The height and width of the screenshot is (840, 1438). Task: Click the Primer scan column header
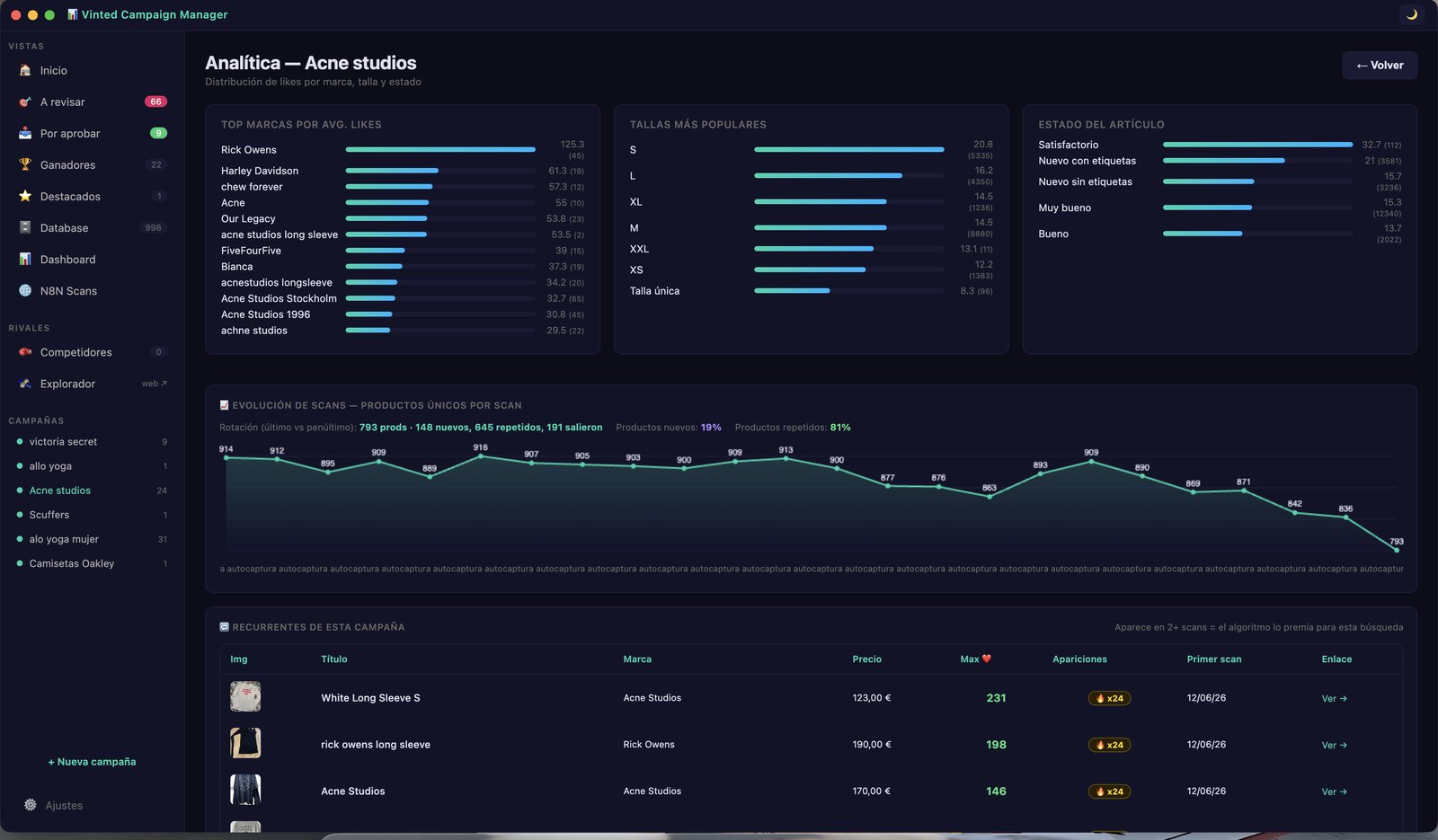[x=1214, y=659]
